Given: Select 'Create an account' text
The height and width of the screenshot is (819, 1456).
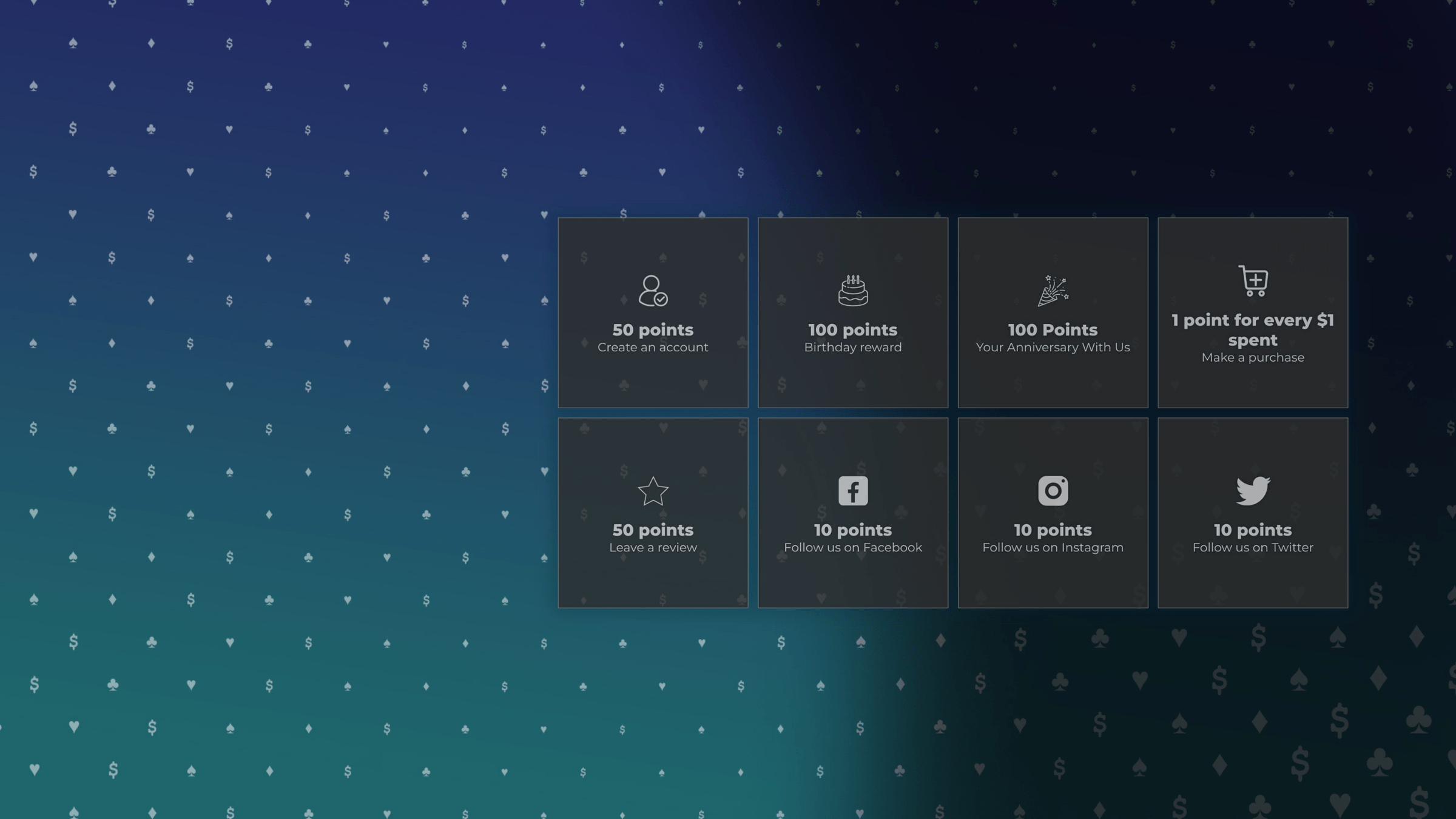Looking at the screenshot, I should [653, 348].
